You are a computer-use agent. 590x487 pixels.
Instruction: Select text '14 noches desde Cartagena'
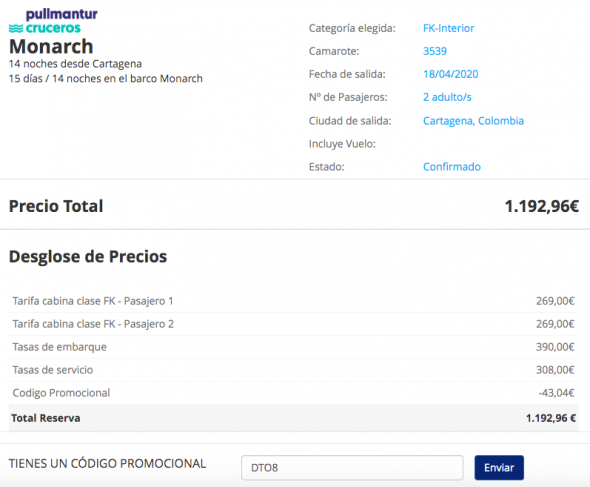click(x=75, y=64)
